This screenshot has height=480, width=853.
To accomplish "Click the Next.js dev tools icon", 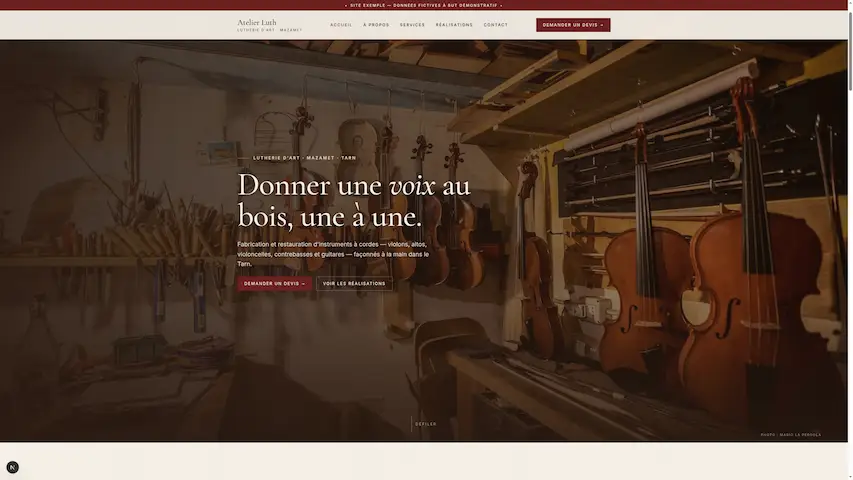I will coord(13,467).
